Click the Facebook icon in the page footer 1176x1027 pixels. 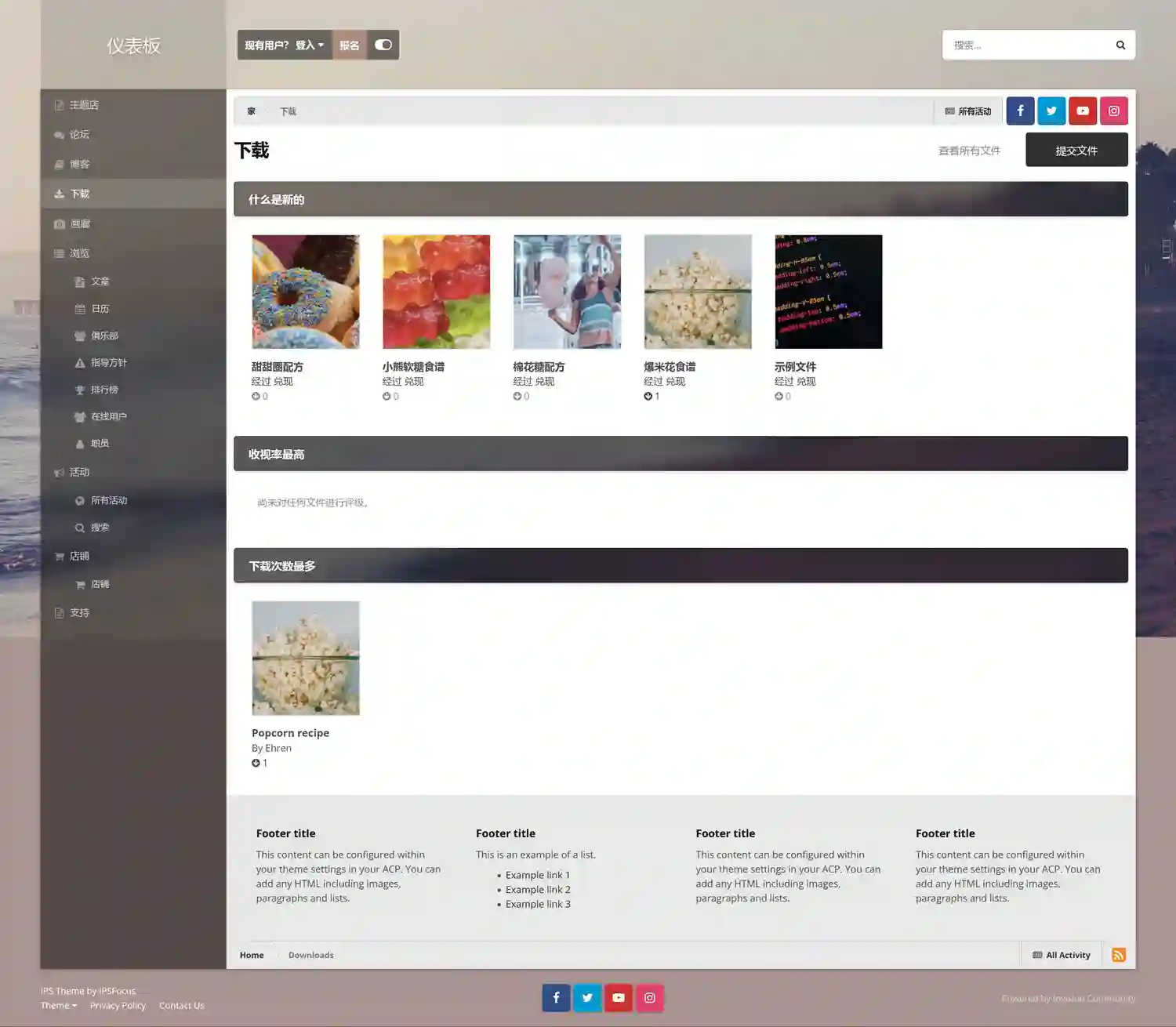(x=556, y=997)
